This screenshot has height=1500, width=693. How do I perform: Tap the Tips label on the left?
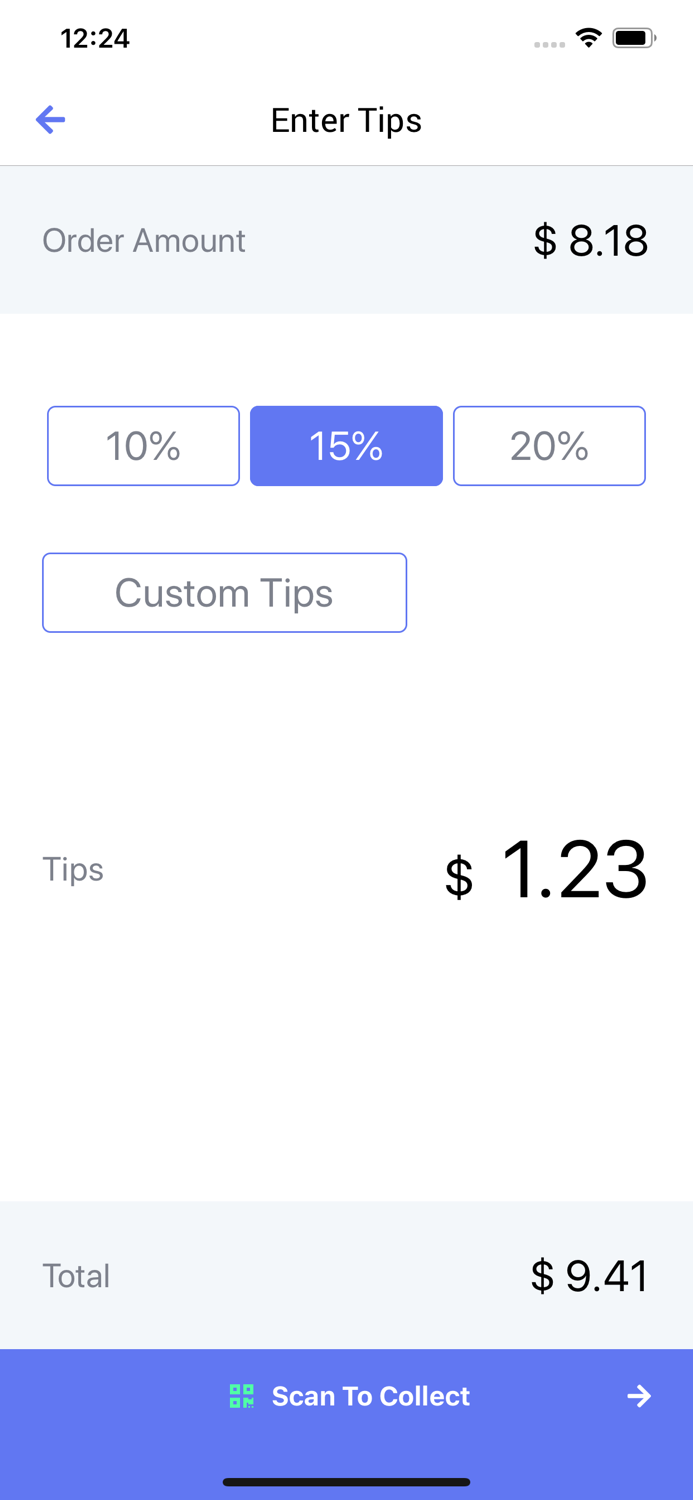72,870
